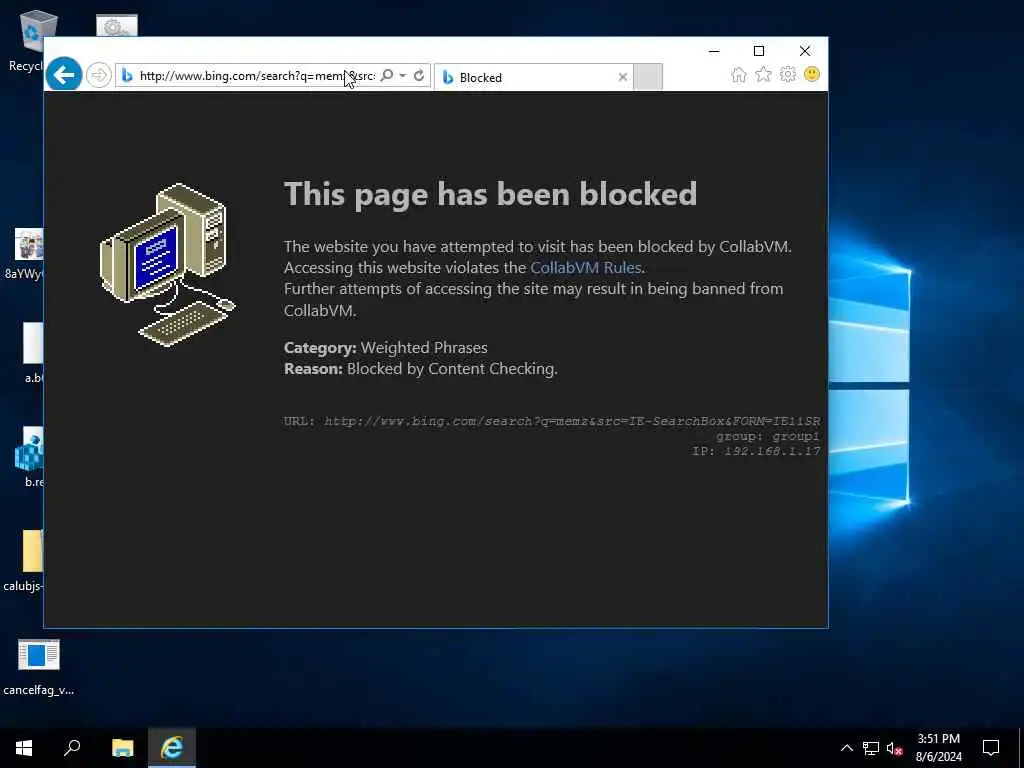Close the Internet Explorer window
The height and width of the screenshot is (768, 1024).
805,51
